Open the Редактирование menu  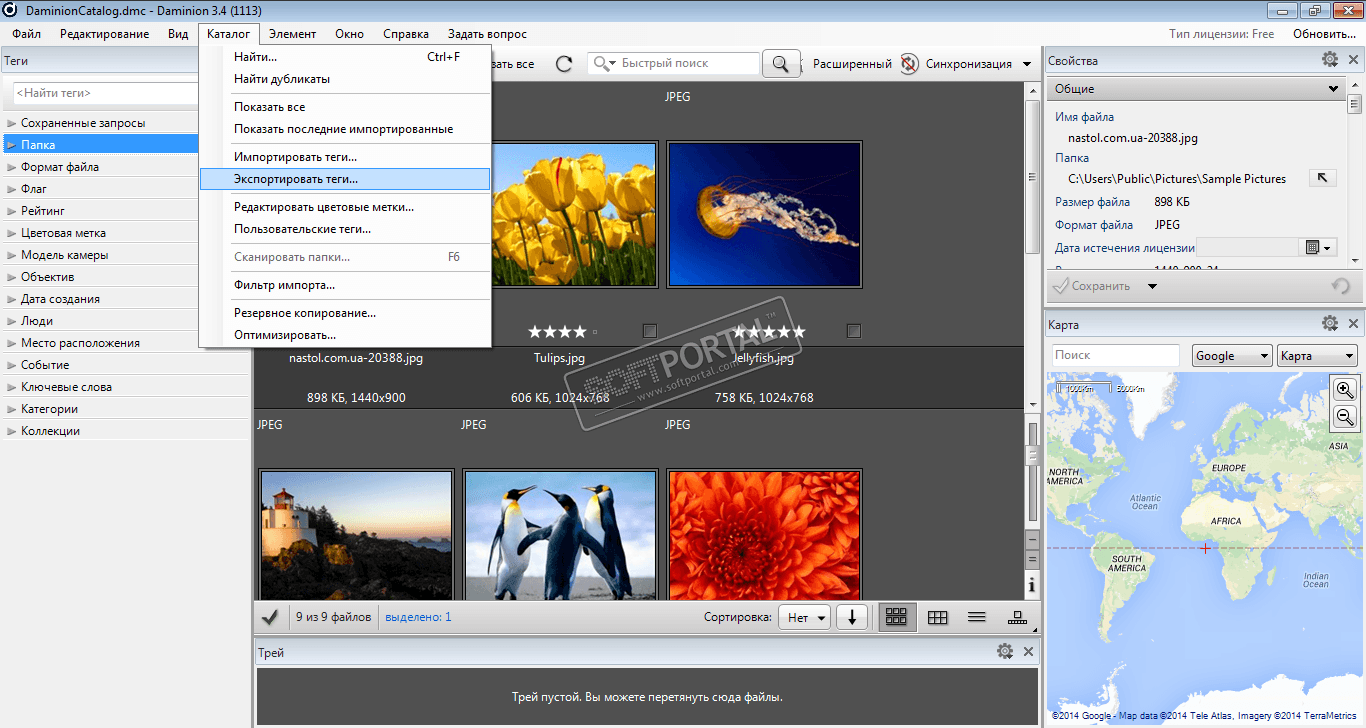[104, 34]
